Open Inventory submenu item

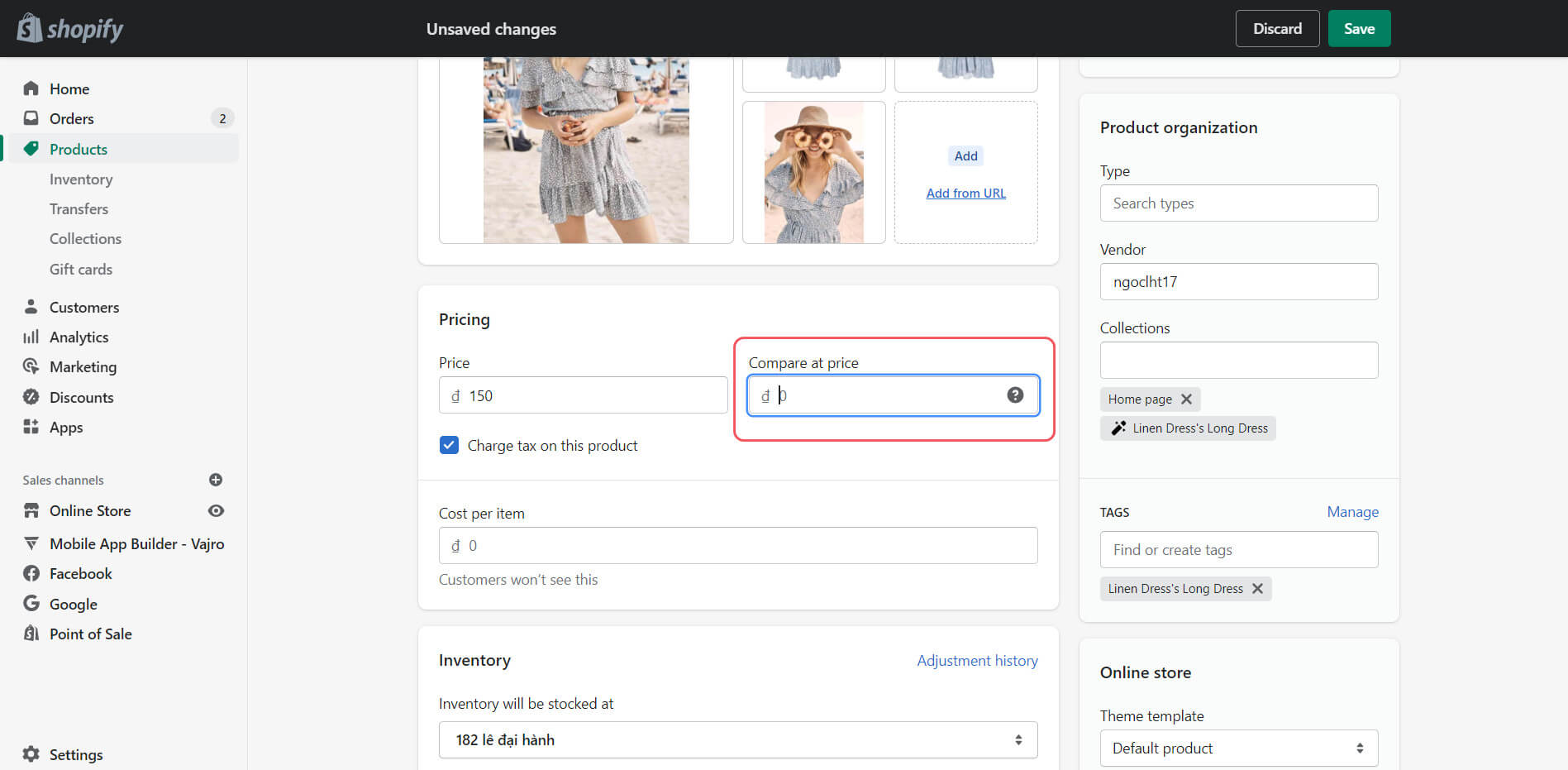coord(81,179)
